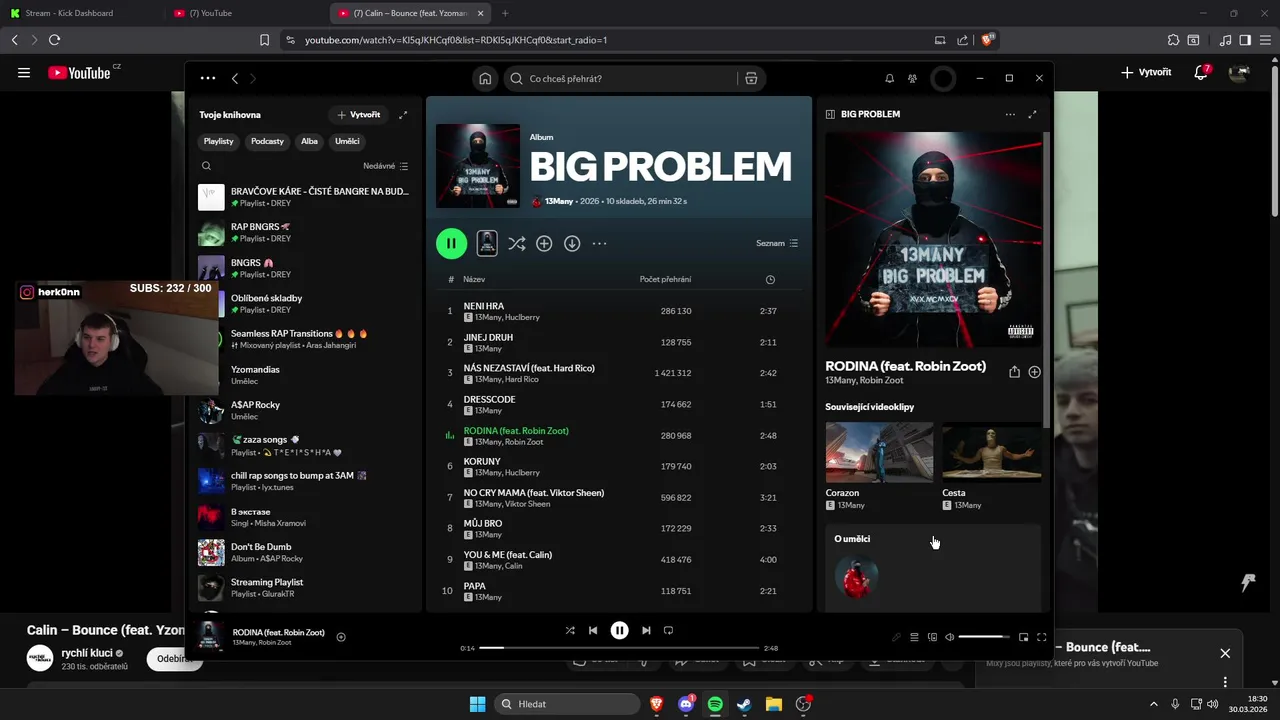Collapse the BIG PROBLEM now-playing panel
Image resolution: width=1280 pixels, height=720 pixels.
click(830, 114)
